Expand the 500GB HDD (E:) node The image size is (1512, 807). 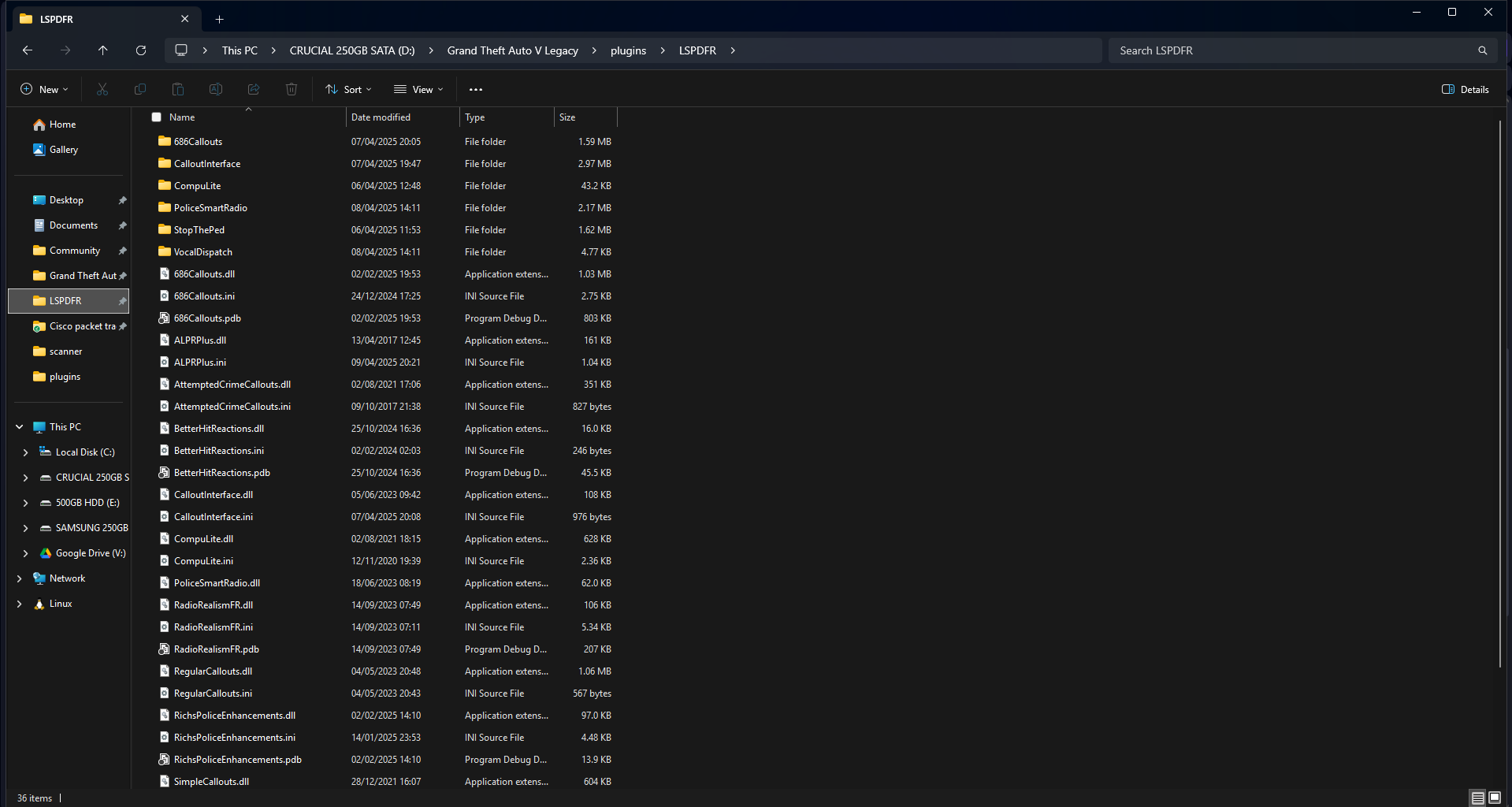[25, 503]
